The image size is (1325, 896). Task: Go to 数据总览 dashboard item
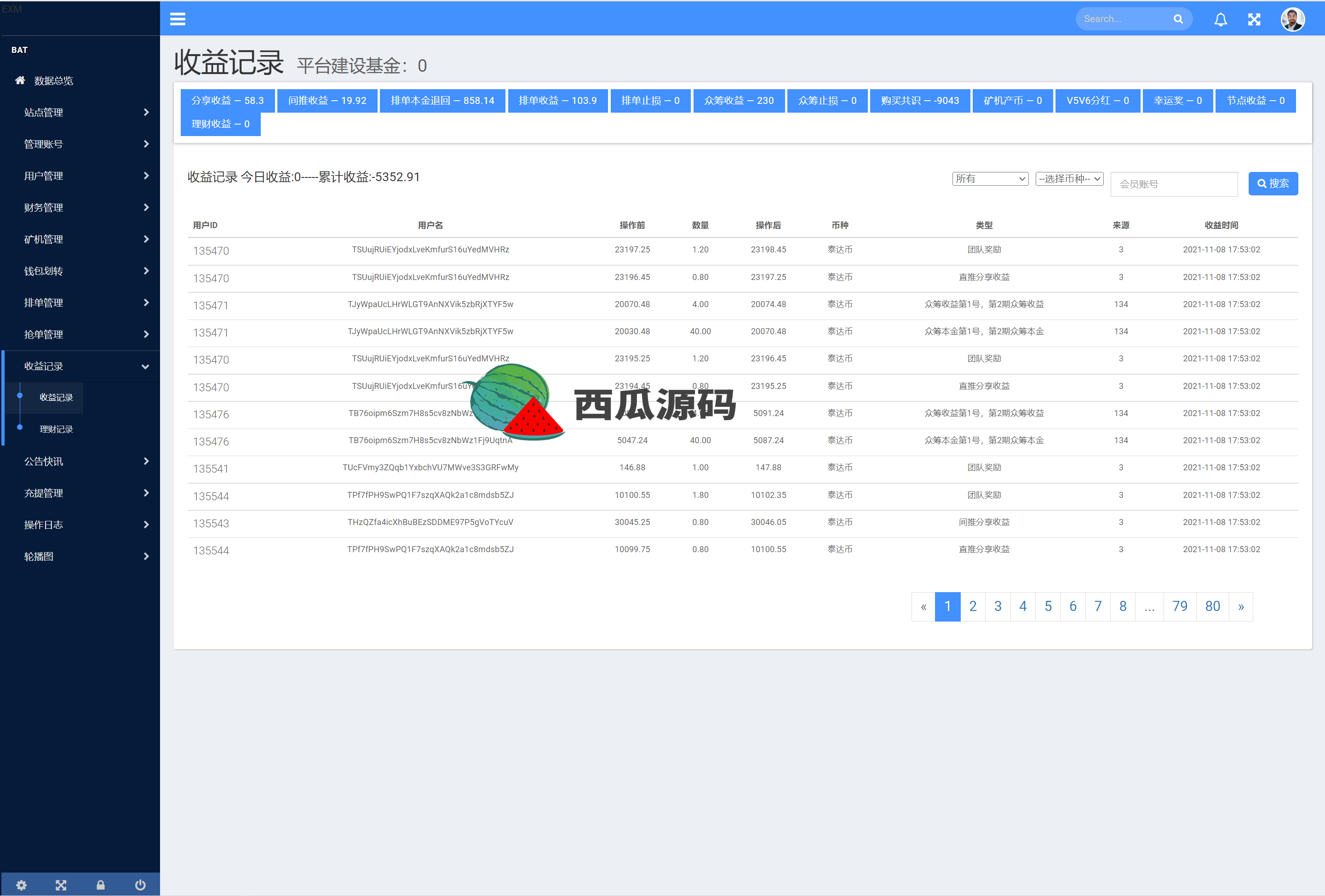point(53,81)
